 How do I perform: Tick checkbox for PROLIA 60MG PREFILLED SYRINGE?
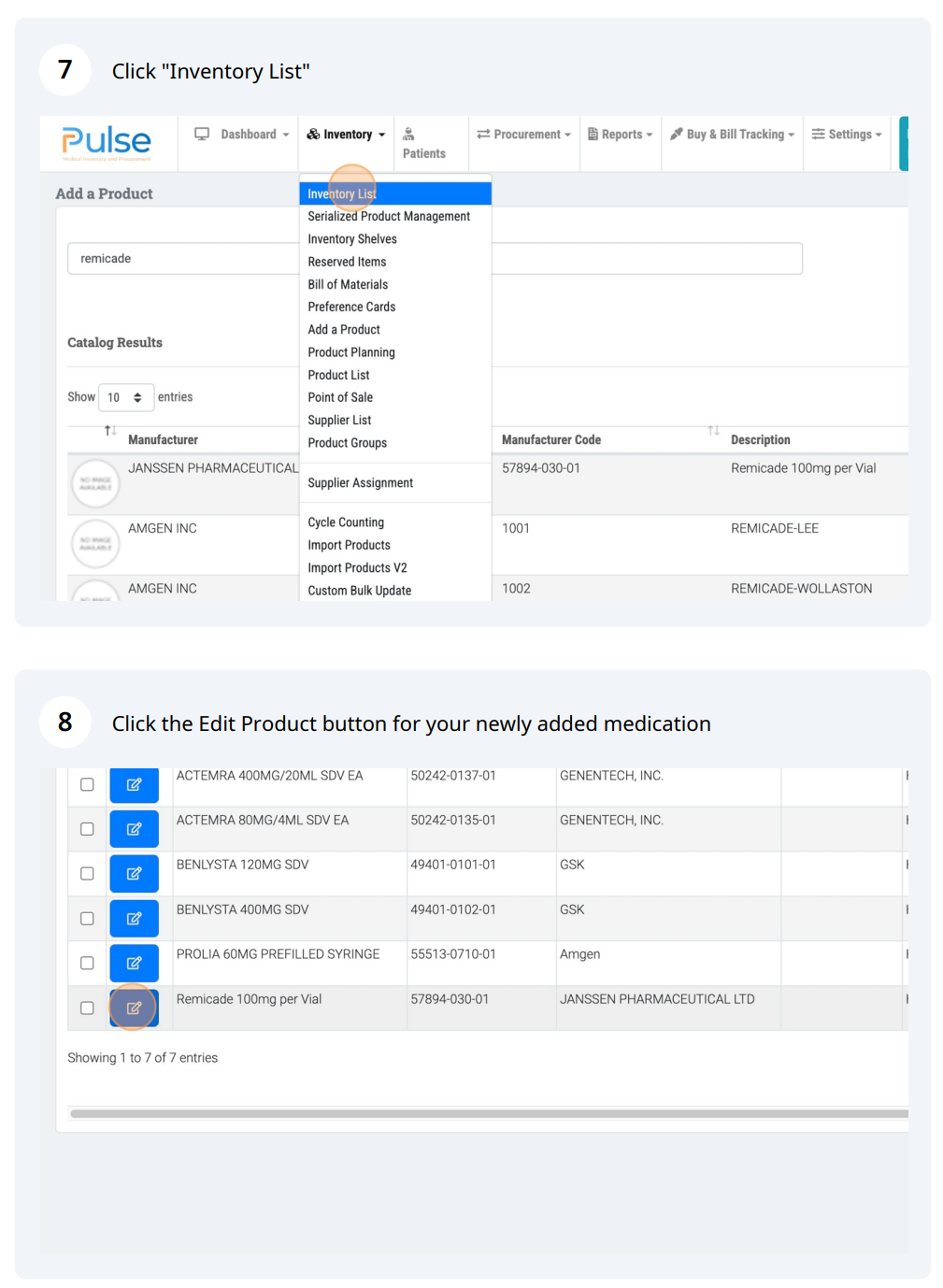(87, 963)
